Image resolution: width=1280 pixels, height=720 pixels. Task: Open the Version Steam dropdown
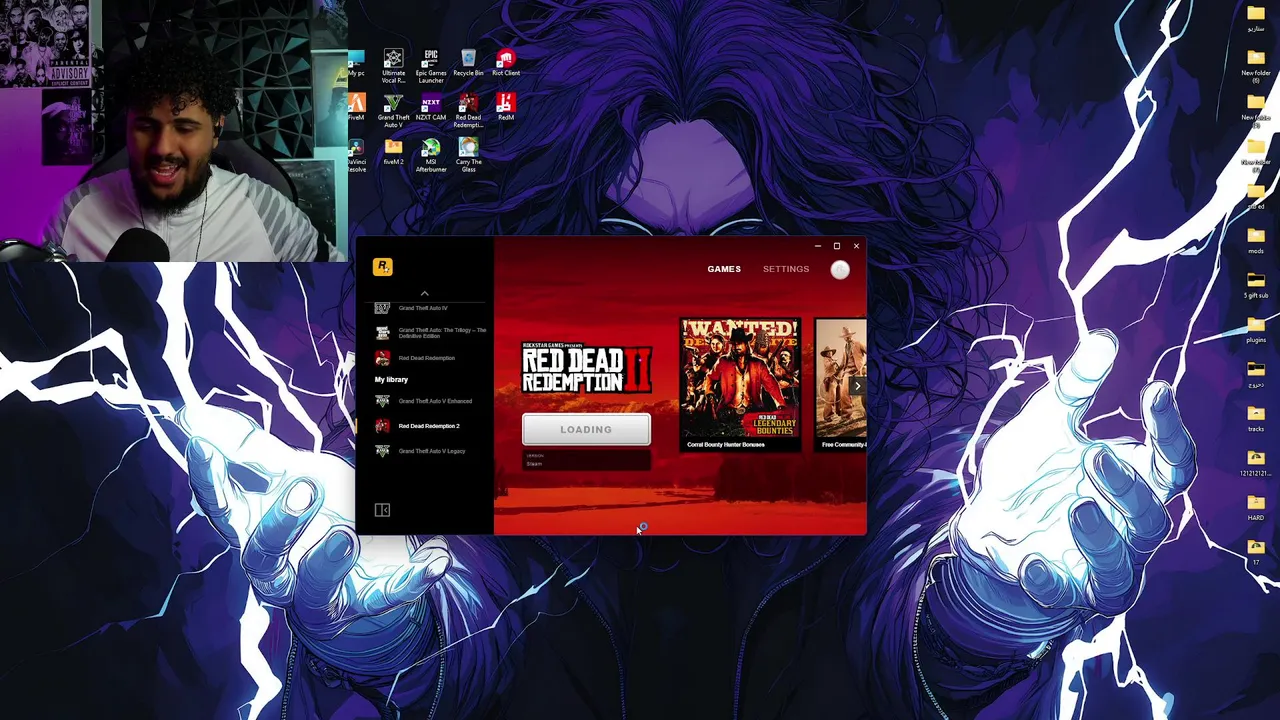coord(586,460)
